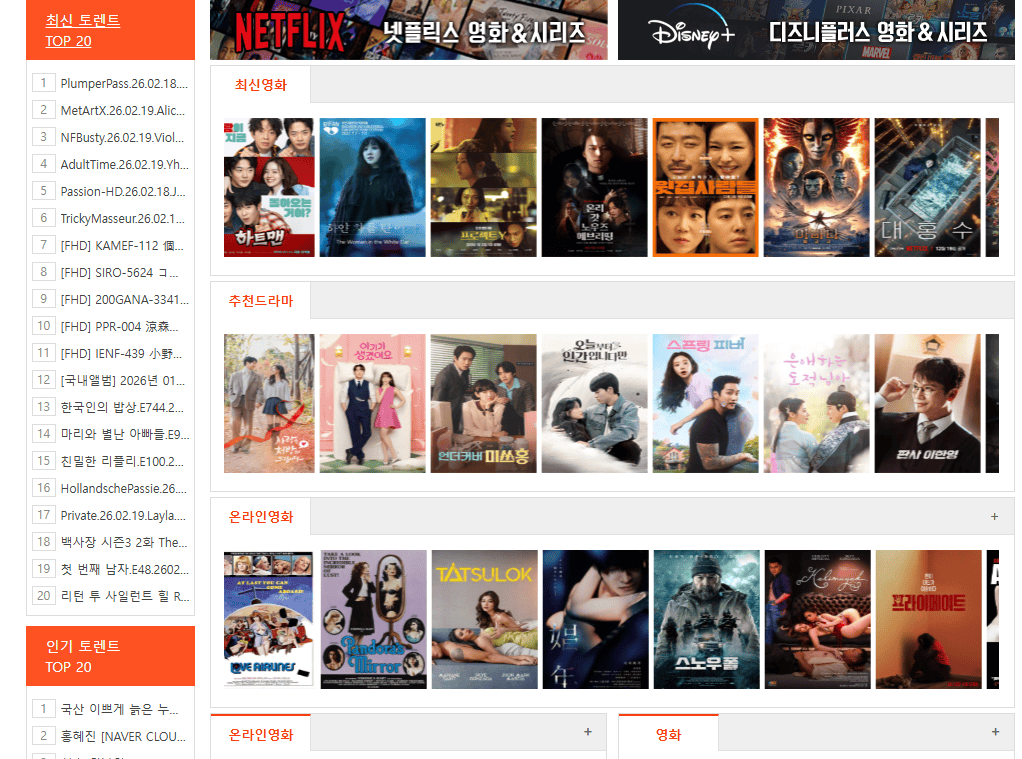Open the 윗집 사람들 orange poster
The width and height of the screenshot is (1022, 759).
point(705,187)
